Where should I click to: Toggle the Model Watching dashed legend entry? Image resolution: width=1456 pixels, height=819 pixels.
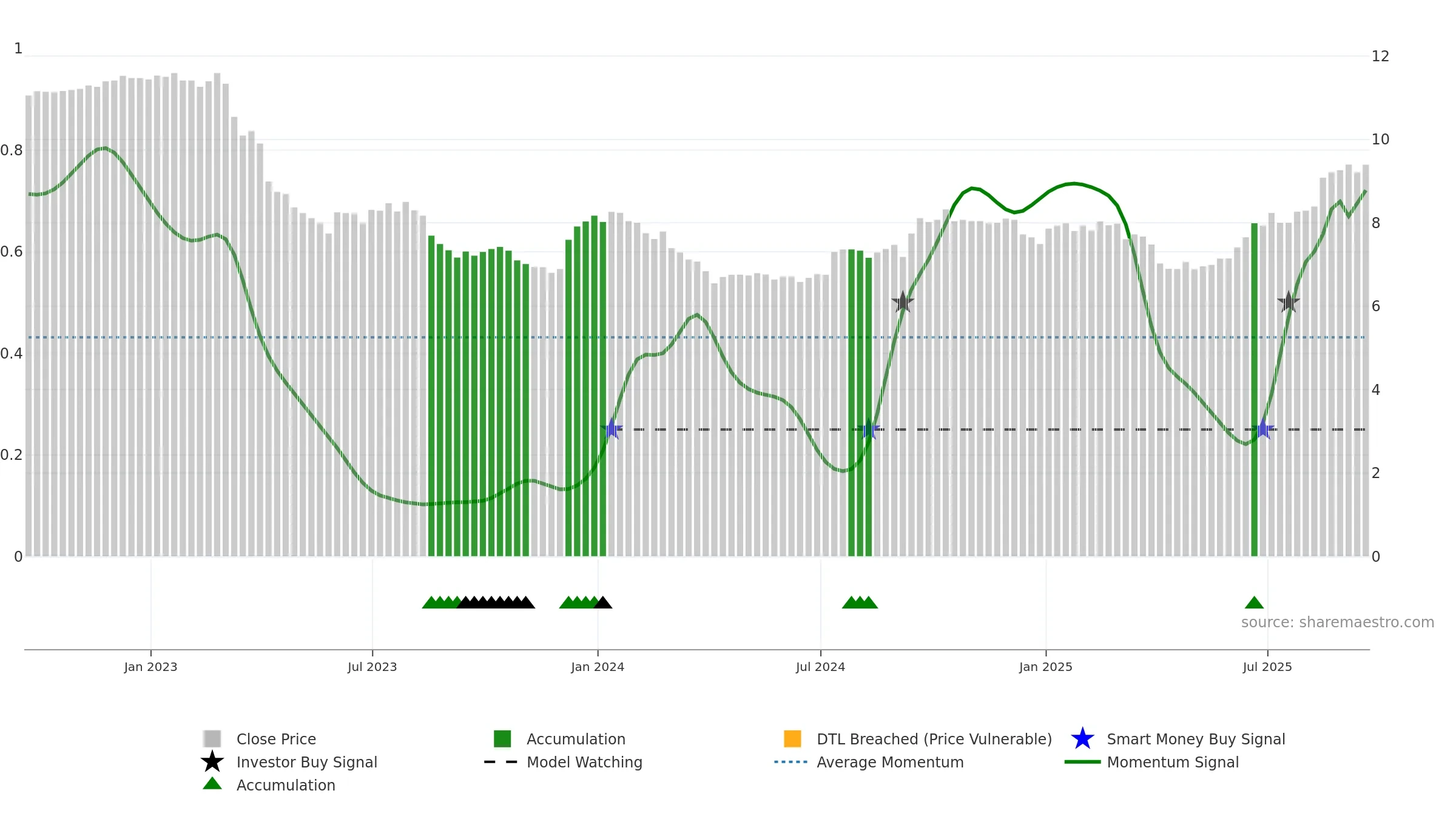point(563,762)
